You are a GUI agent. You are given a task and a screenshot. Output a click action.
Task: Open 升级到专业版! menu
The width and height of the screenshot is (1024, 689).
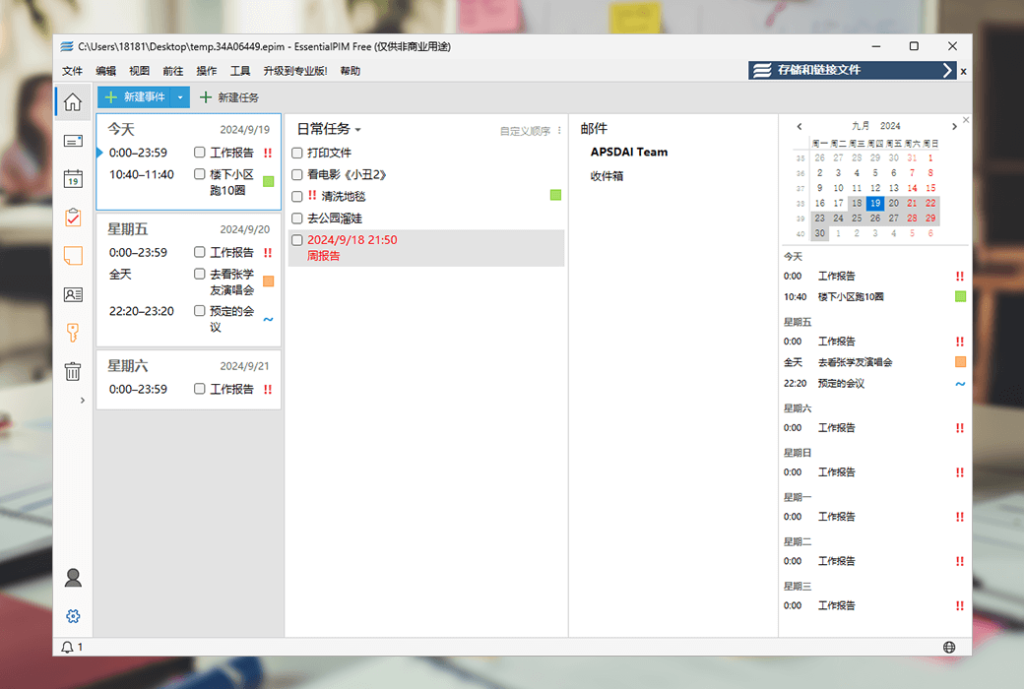tap(295, 71)
